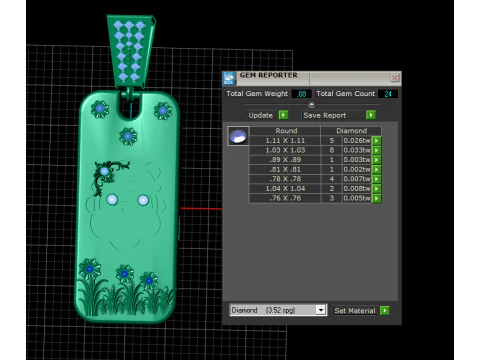Image resolution: width=480 pixels, height=360 pixels.
Task: Click the gem count 8 cell
Action: (331, 150)
